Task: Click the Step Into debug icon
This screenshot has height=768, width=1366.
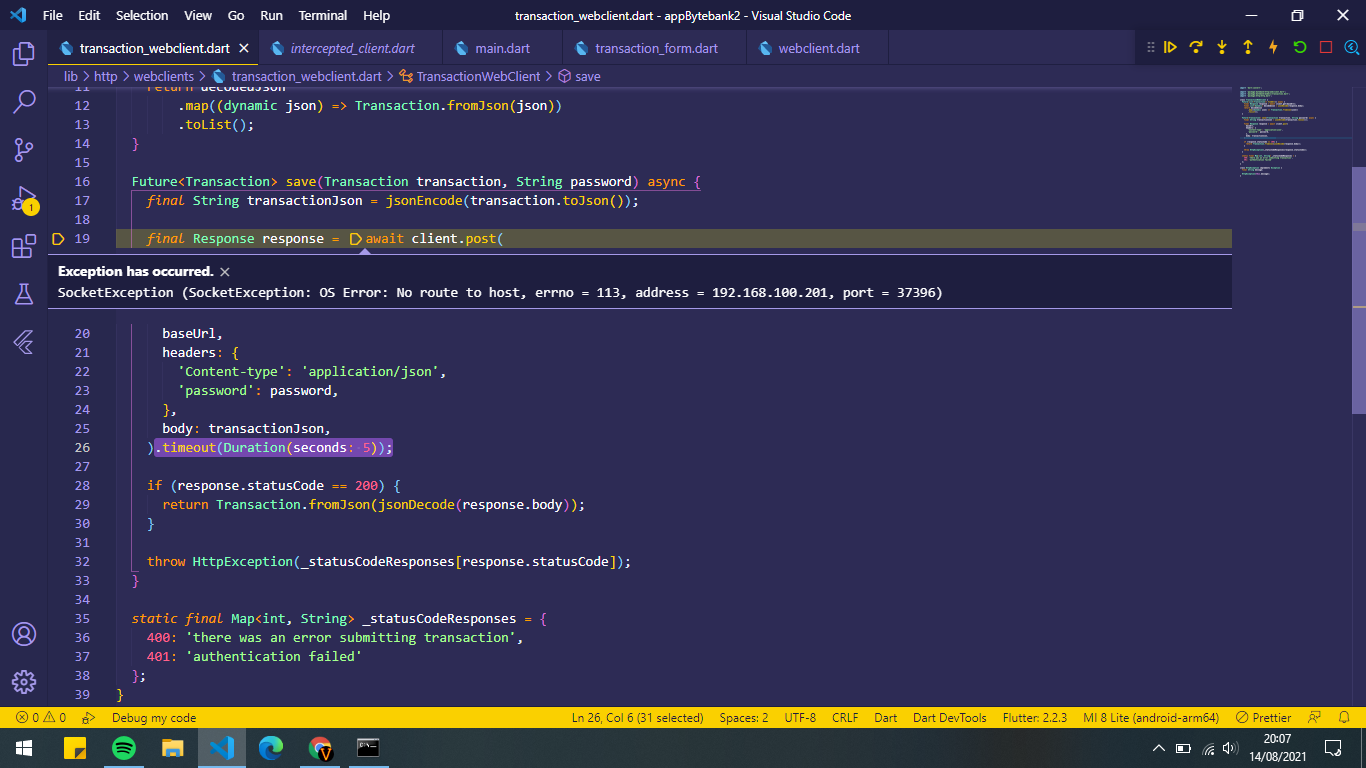Action: [1222, 47]
